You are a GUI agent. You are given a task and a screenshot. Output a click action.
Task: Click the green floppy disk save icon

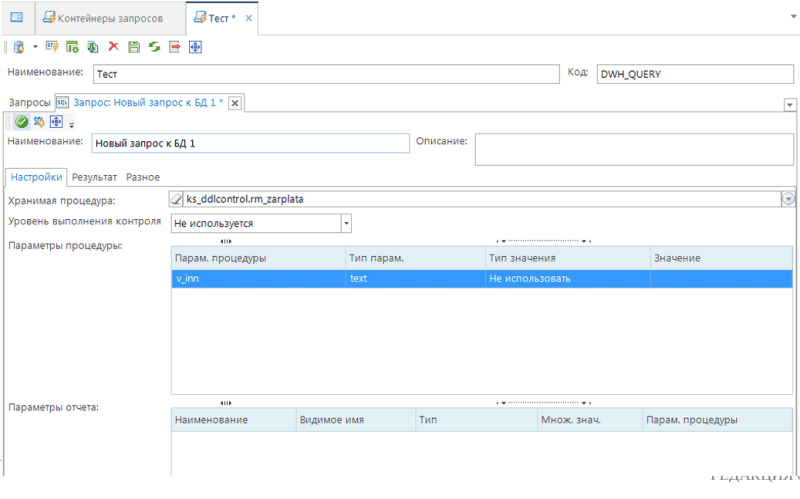(x=134, y=46)
